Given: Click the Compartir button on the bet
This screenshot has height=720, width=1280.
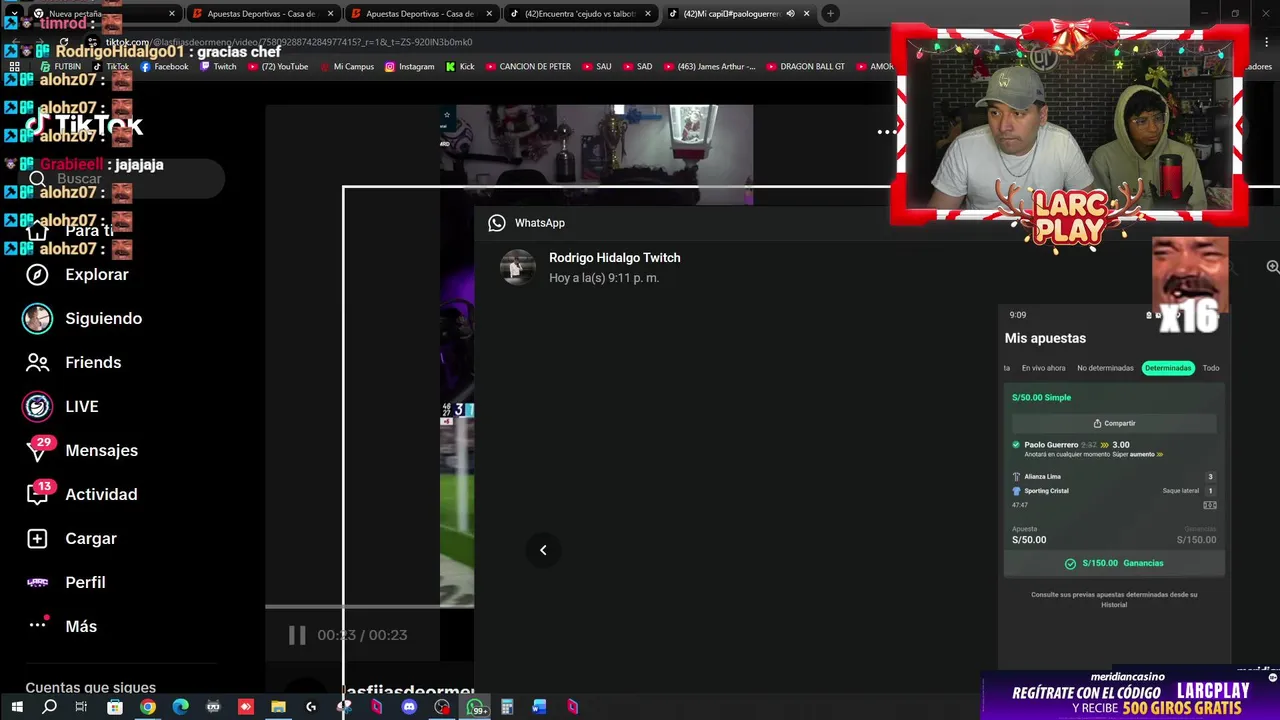Looking at the screenshot, I should click(1114, 423).
